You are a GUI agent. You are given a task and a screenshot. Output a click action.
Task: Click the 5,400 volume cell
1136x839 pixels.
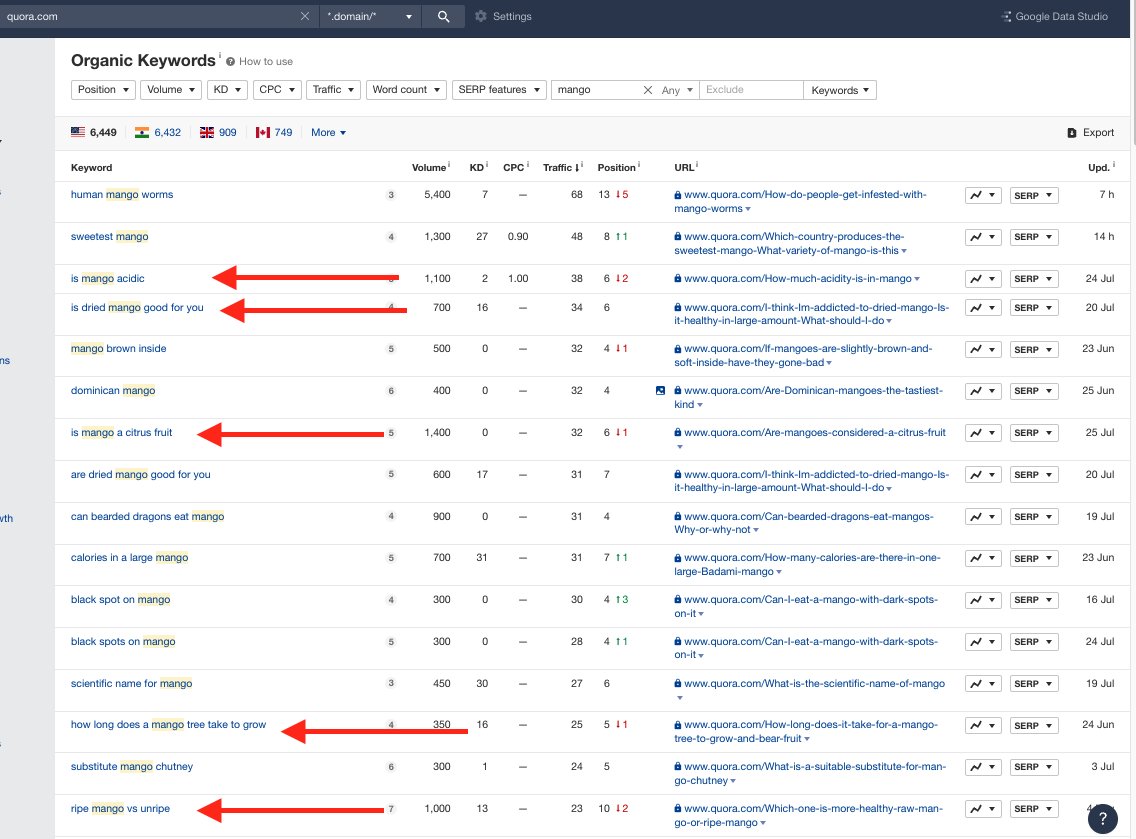[x=437, y=194]
